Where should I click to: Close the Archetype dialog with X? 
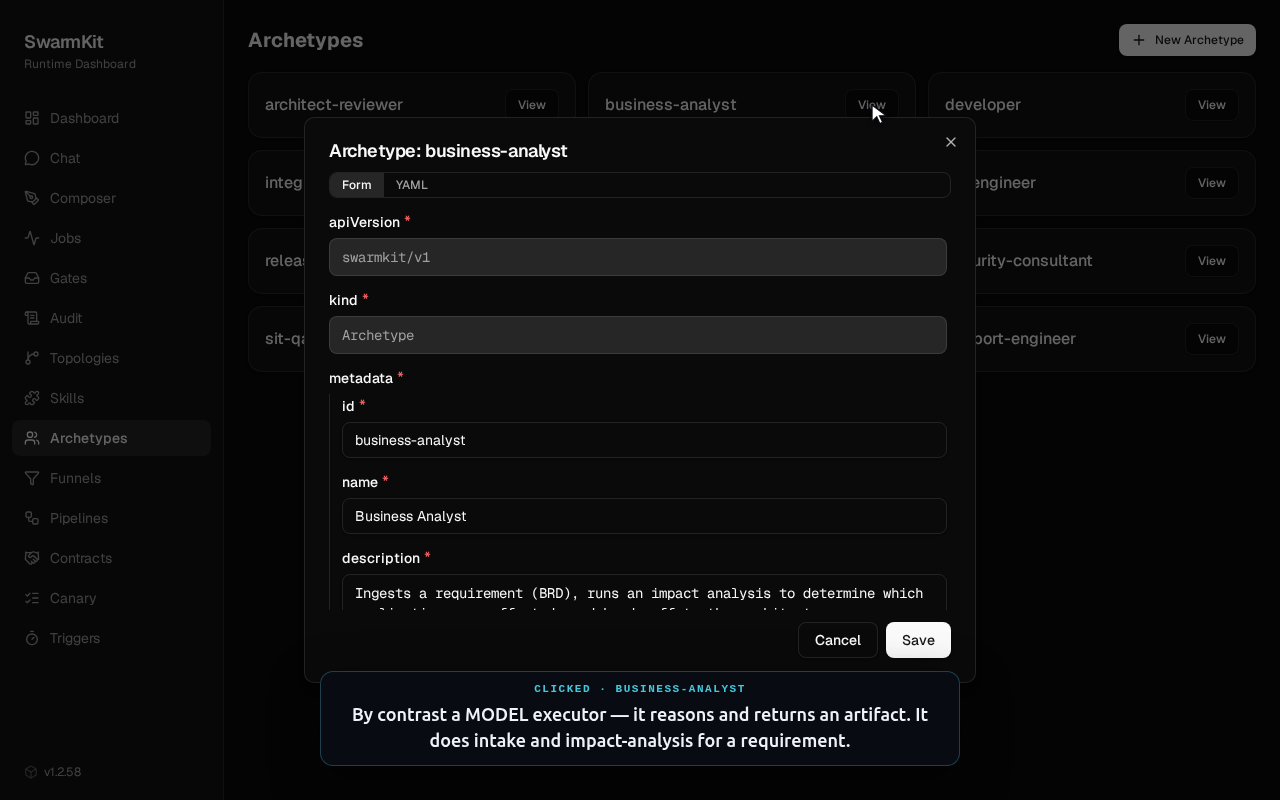951,142
